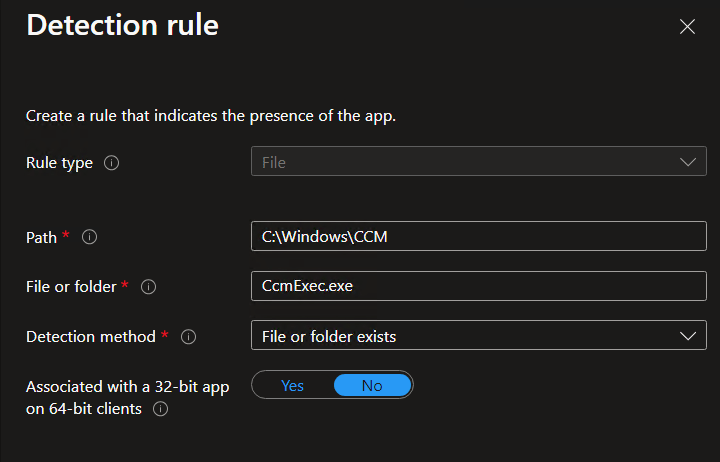Click the Path field containing C:\Windows\CCM
Viewport: 720px width, 462px height.
[478, 236]
